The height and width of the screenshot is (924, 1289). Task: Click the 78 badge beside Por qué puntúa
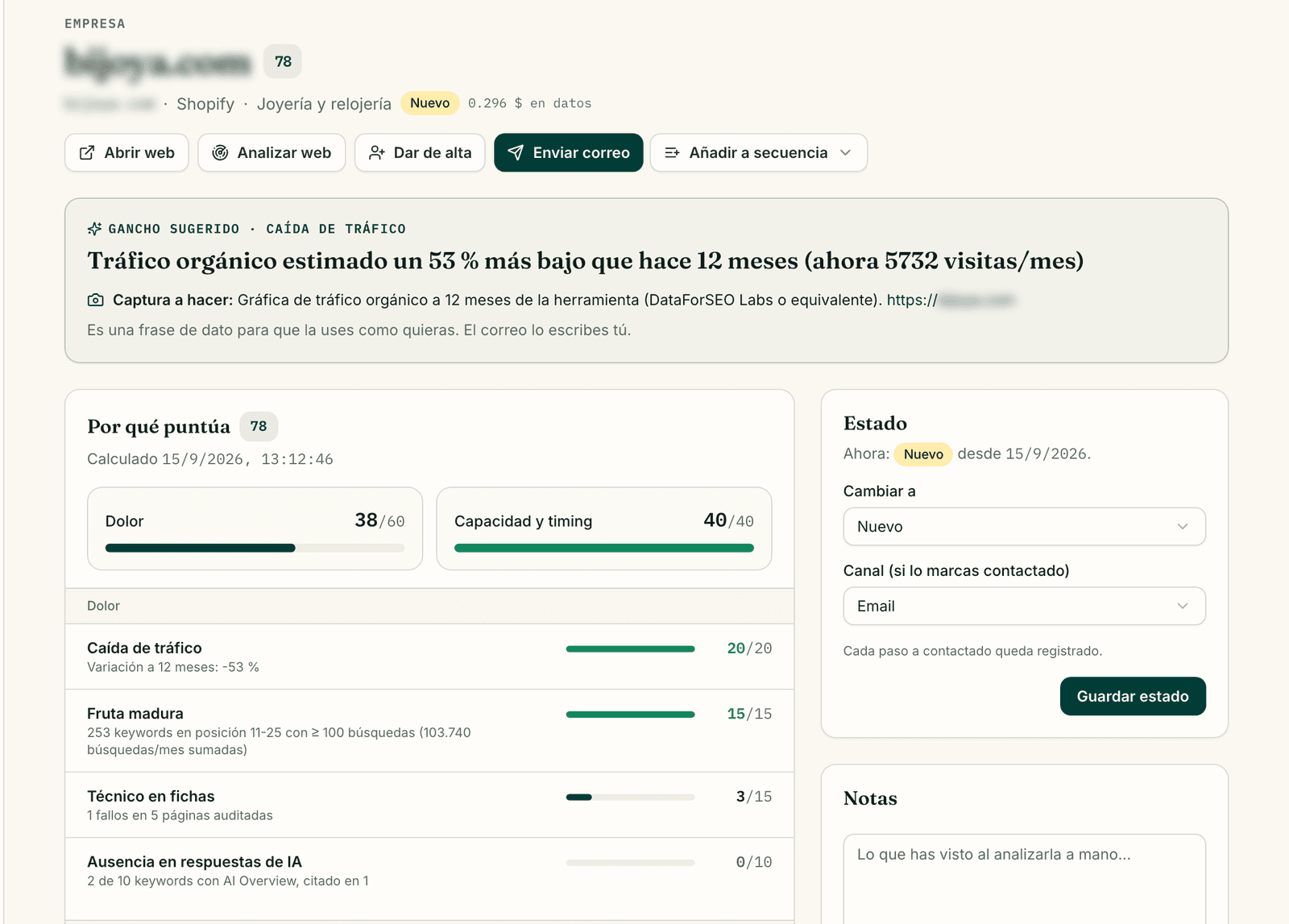tap(259, 426)
